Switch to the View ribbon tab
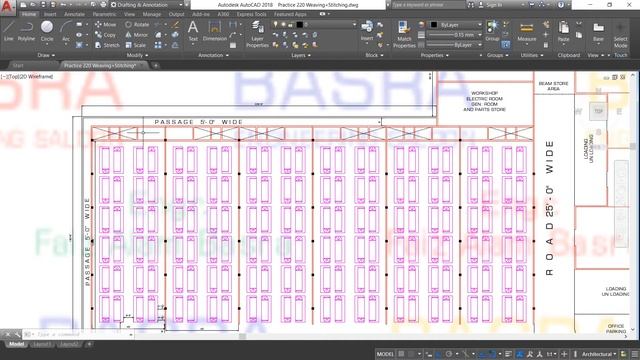 tap(129, 14)
